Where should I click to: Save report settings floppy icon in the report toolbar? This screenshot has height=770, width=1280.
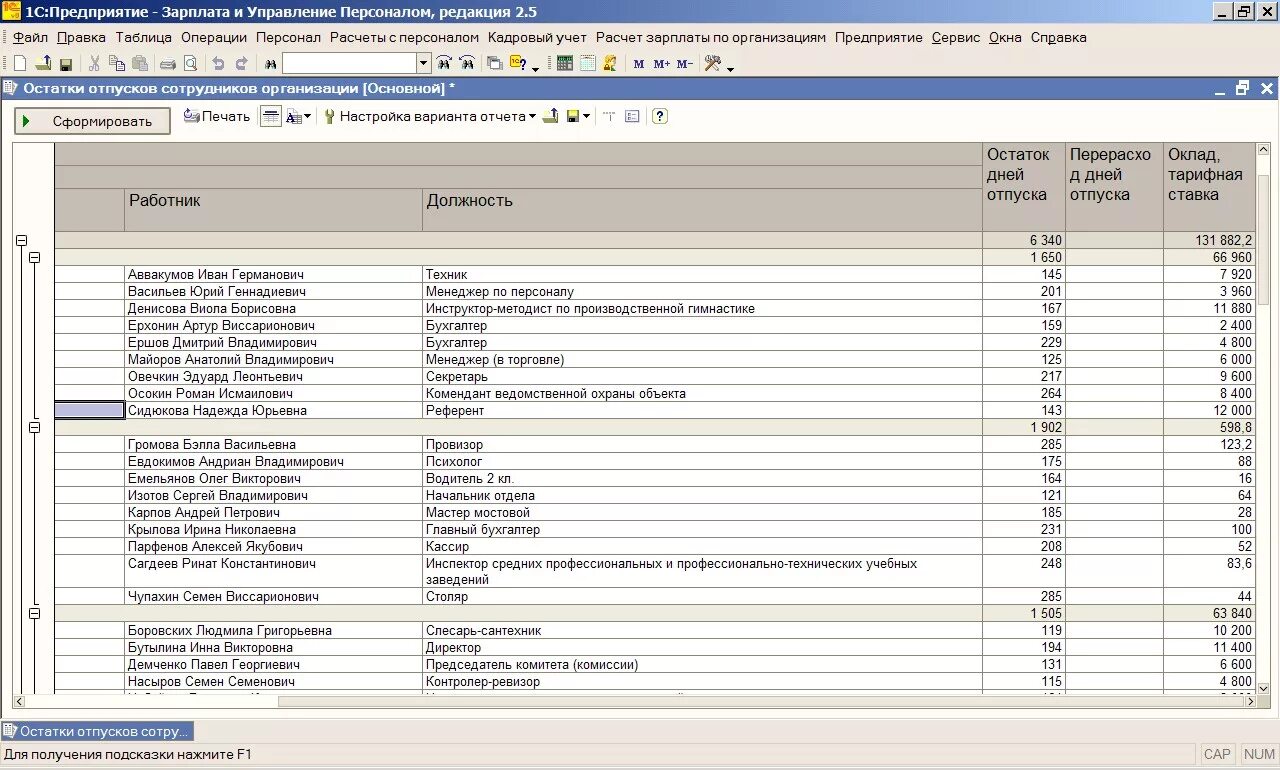click(573, 116)
